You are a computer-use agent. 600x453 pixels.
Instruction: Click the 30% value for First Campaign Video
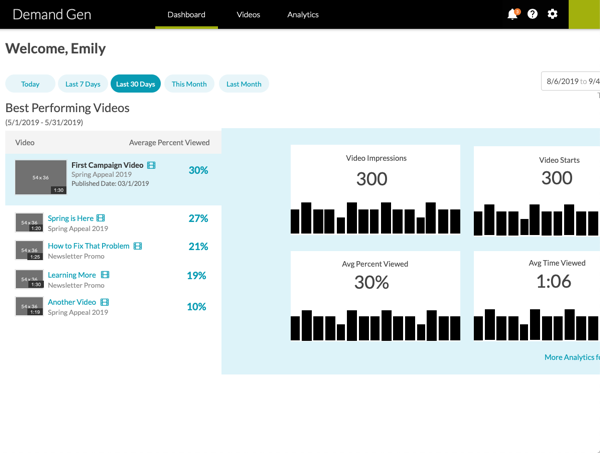point(198,170)
